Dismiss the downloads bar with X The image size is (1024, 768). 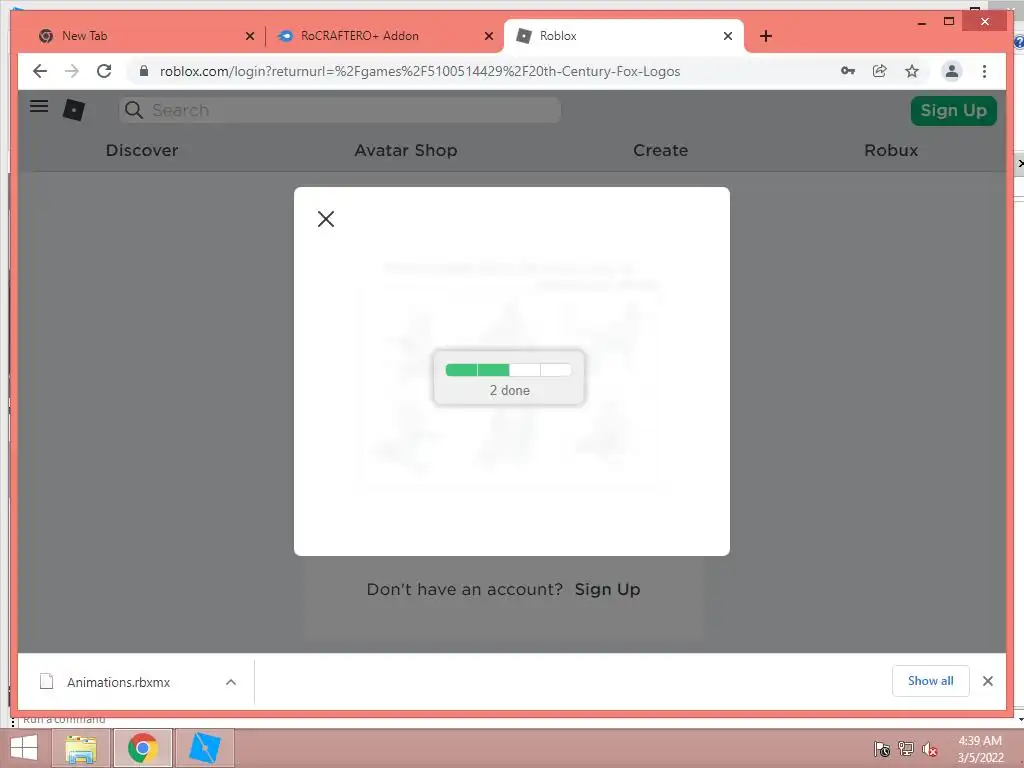pyautogui.click(x=987, y=681)
